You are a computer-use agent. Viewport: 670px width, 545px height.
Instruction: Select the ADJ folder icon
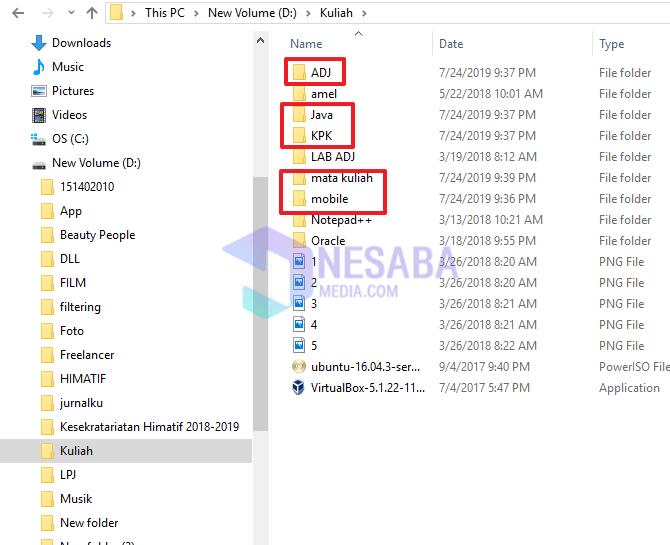click(x=299, y=73)
